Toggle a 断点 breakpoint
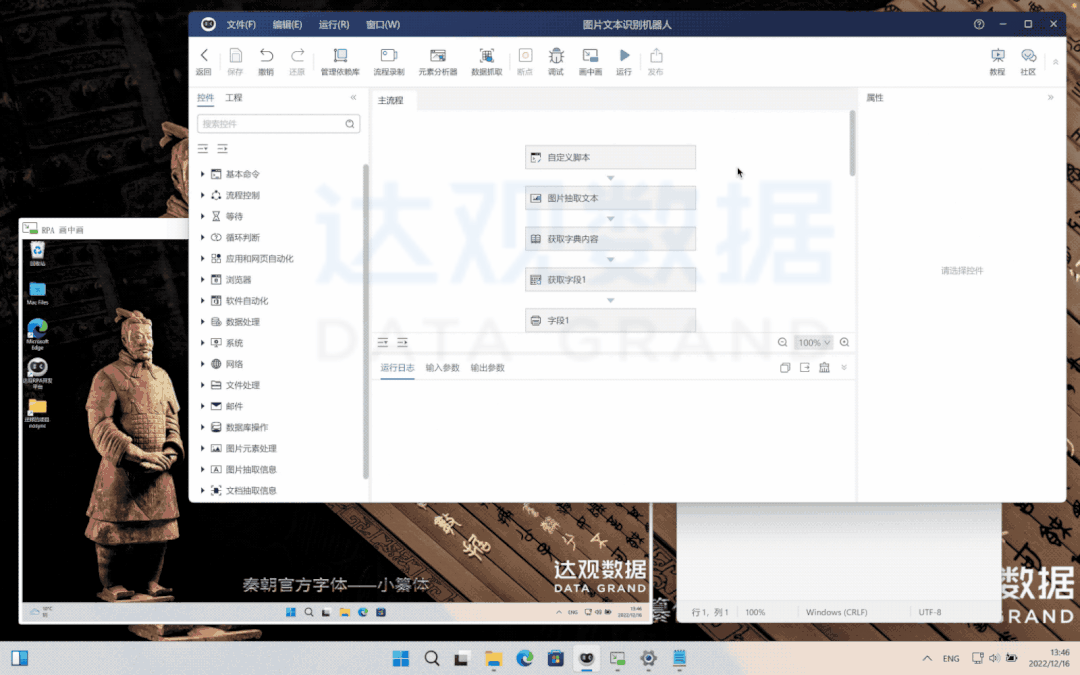This screenshot has width=1080, height=675. (525, 61)
